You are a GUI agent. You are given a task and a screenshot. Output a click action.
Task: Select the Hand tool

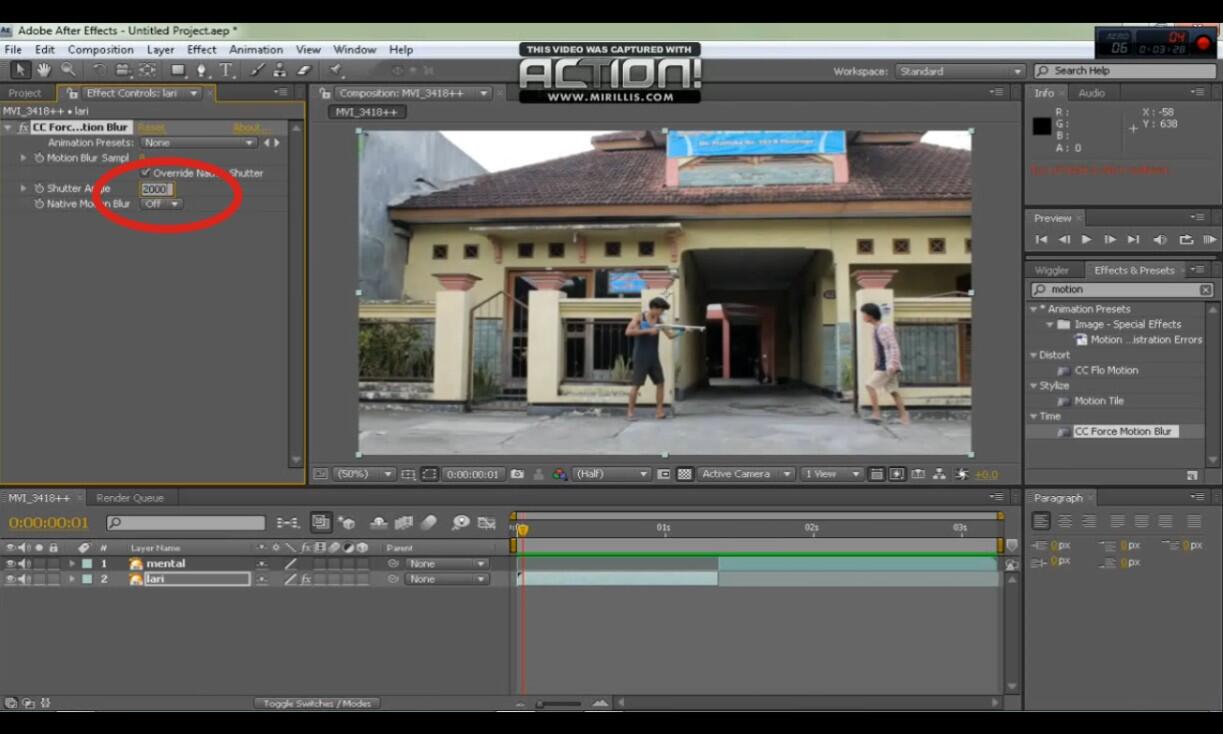44,70
